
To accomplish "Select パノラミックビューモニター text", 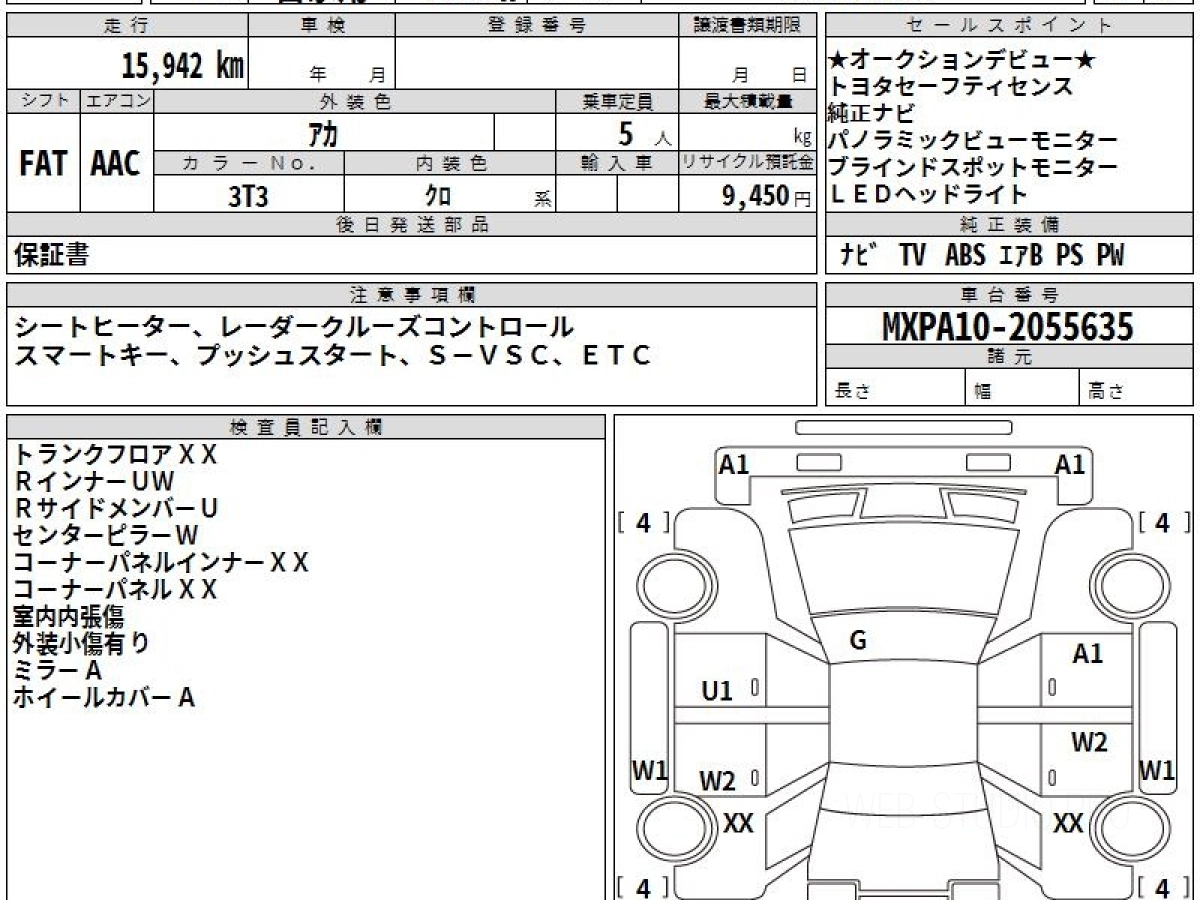I will point(974,140).
